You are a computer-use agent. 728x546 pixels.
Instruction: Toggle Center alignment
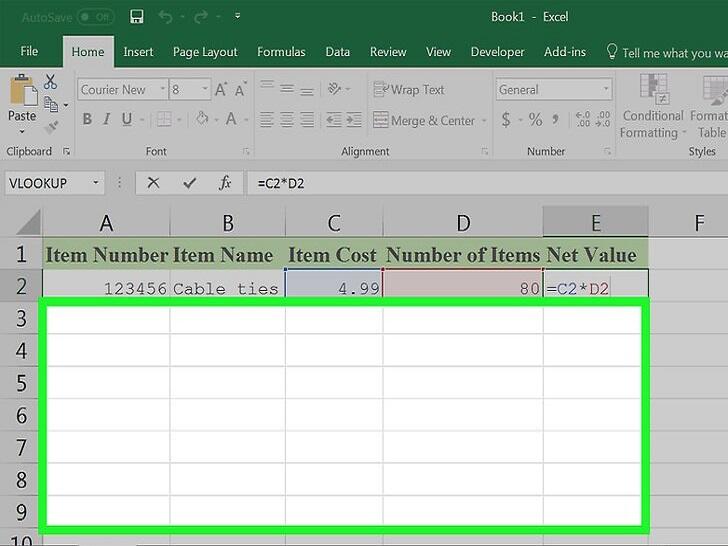[287, 120]
